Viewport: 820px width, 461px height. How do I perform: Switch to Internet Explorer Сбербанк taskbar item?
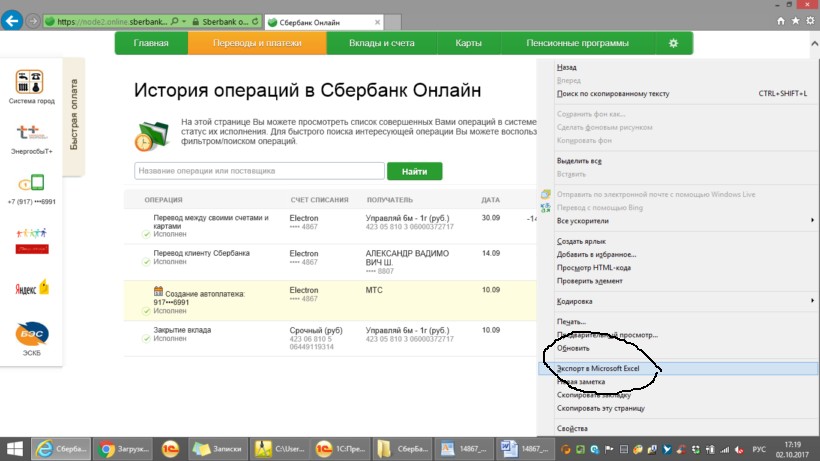point(62,448)
